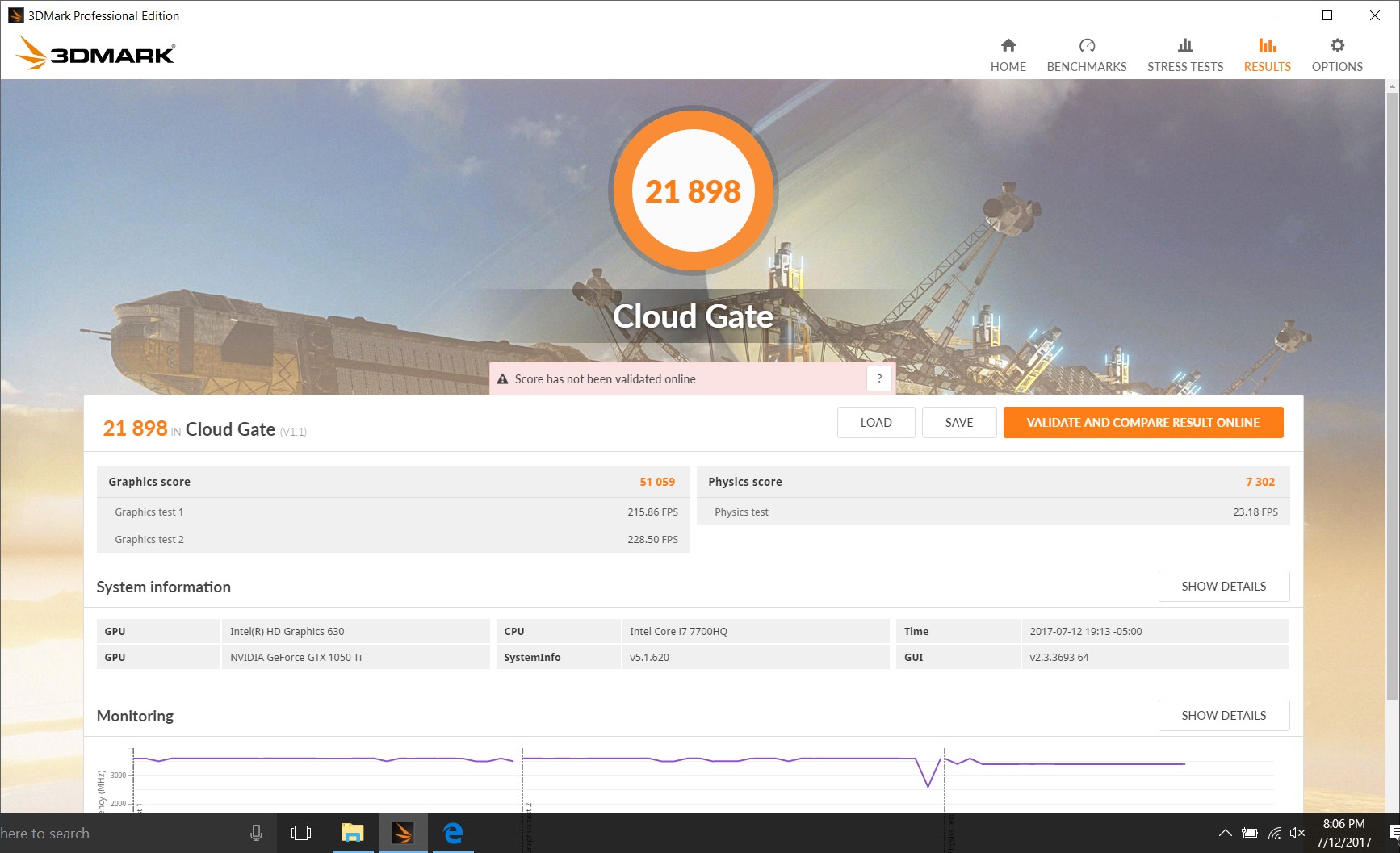Image resolution: width=1400 pixels, height=853 pixels.
Task: Click the 51 059 graphics score value
Action: [x=657, y=482]
